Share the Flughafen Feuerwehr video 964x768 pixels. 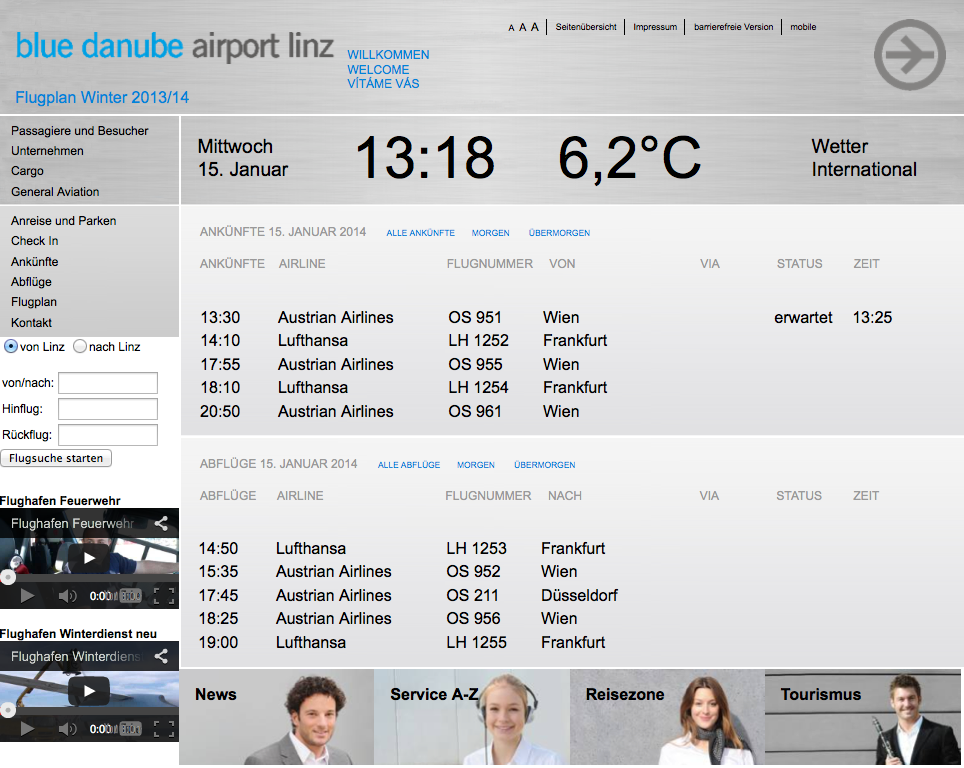point(161,523)
